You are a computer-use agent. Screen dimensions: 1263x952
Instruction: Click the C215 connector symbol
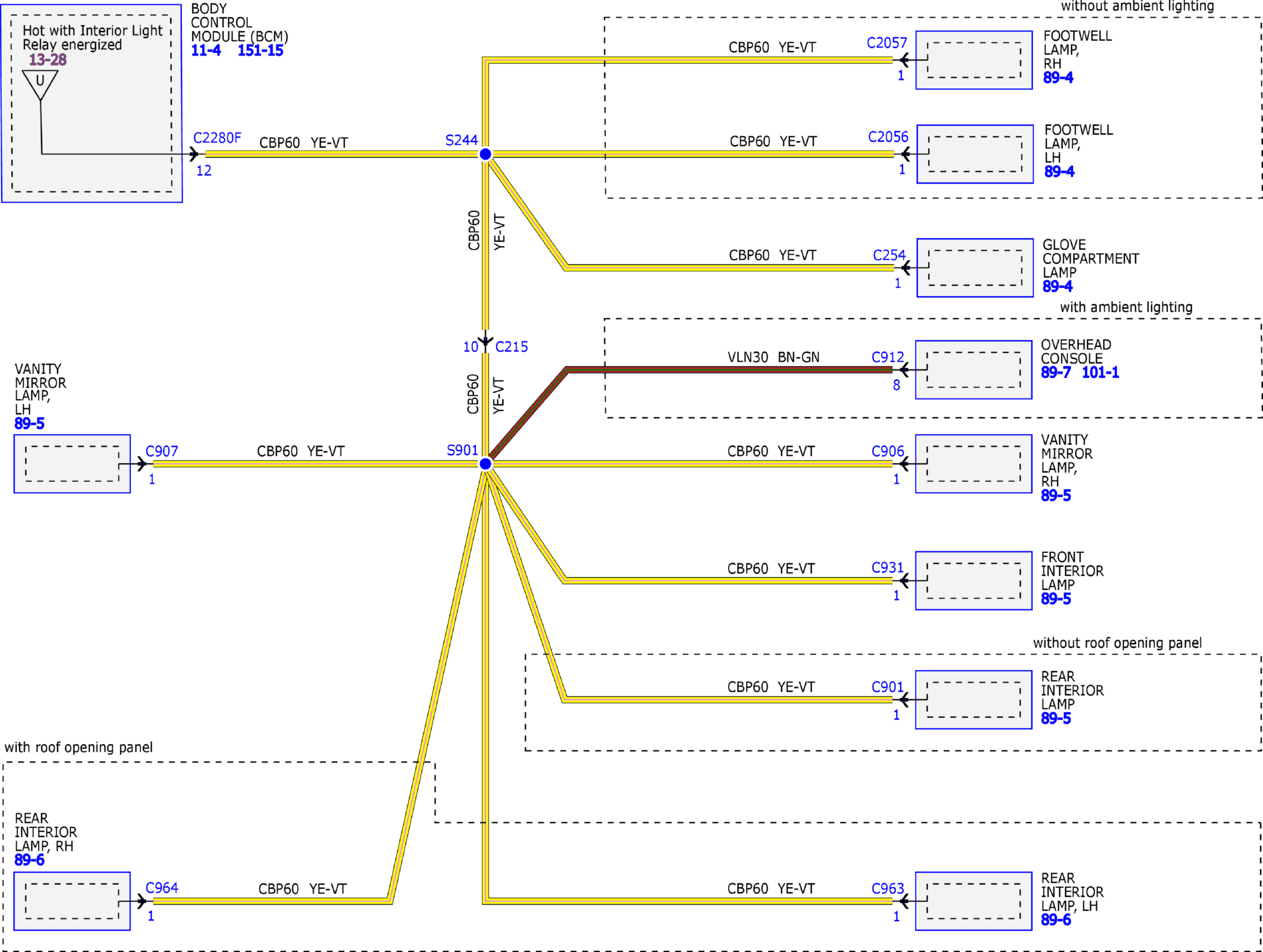click(x=485, y=341)
